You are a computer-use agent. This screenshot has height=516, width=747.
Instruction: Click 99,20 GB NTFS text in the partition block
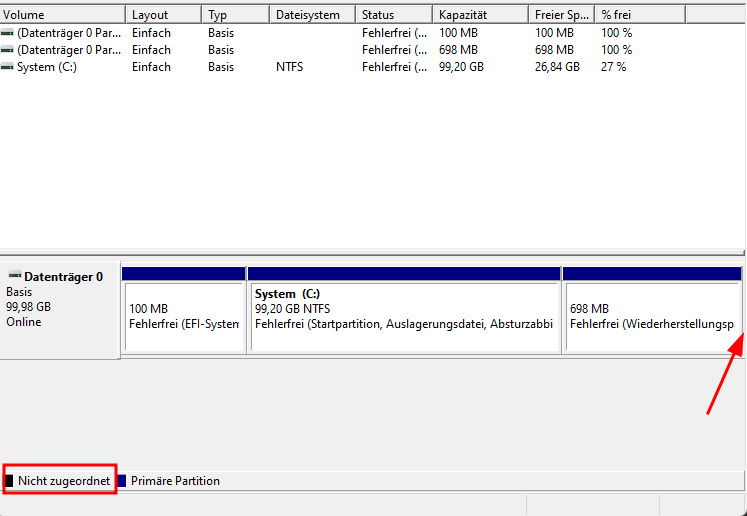(293, 309)
